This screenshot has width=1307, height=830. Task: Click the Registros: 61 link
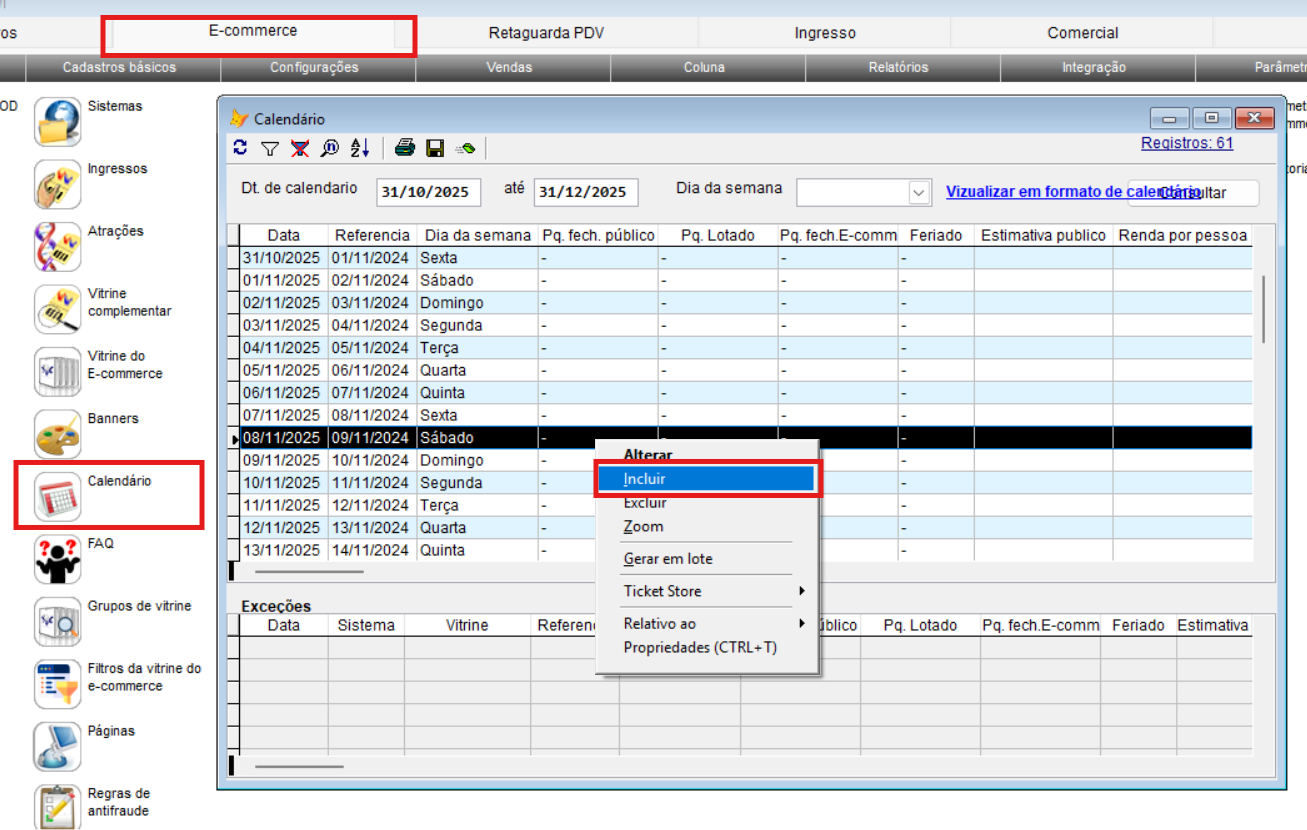pos(1187,143)
